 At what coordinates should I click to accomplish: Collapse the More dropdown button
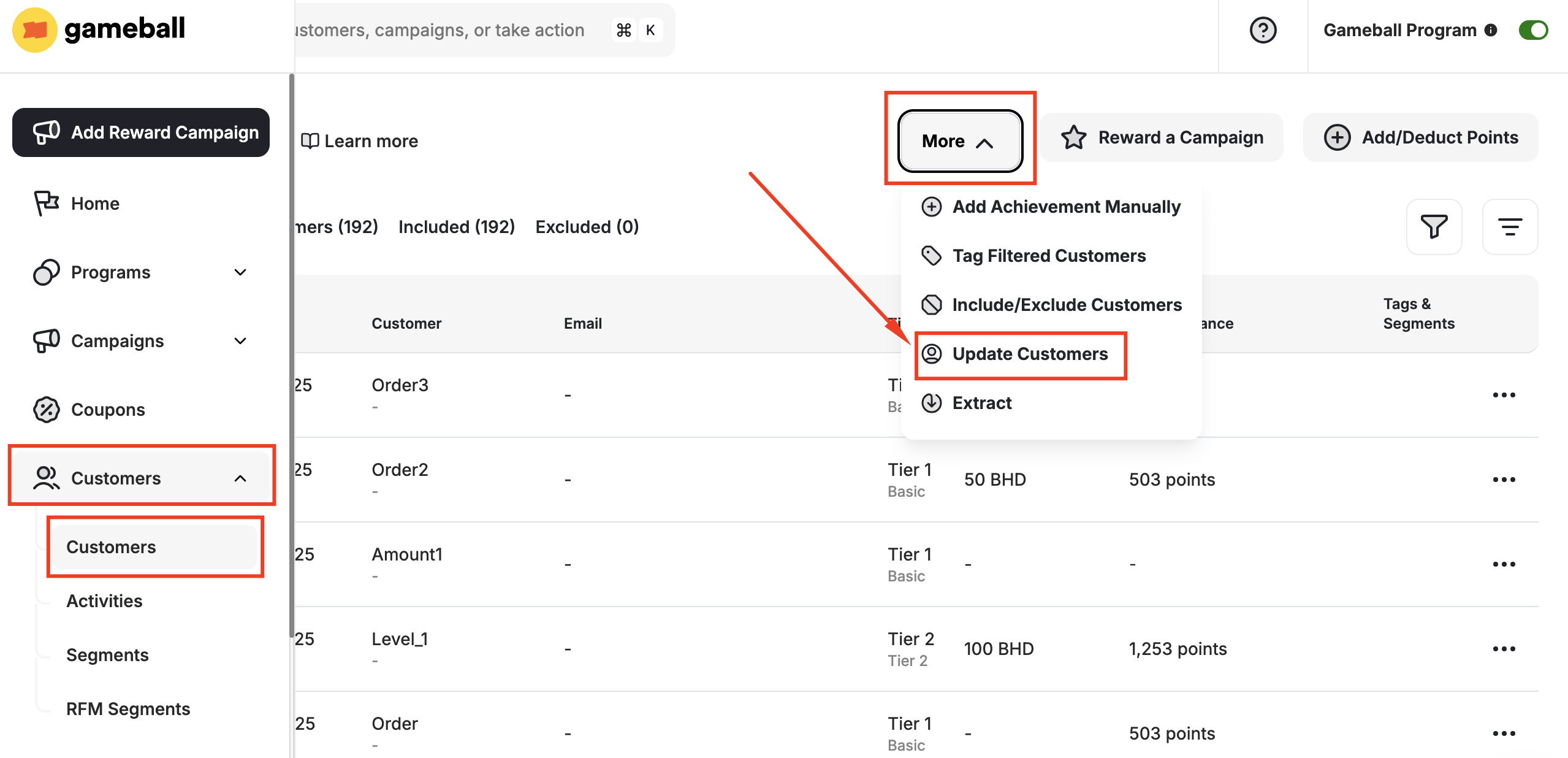[959, 141]
